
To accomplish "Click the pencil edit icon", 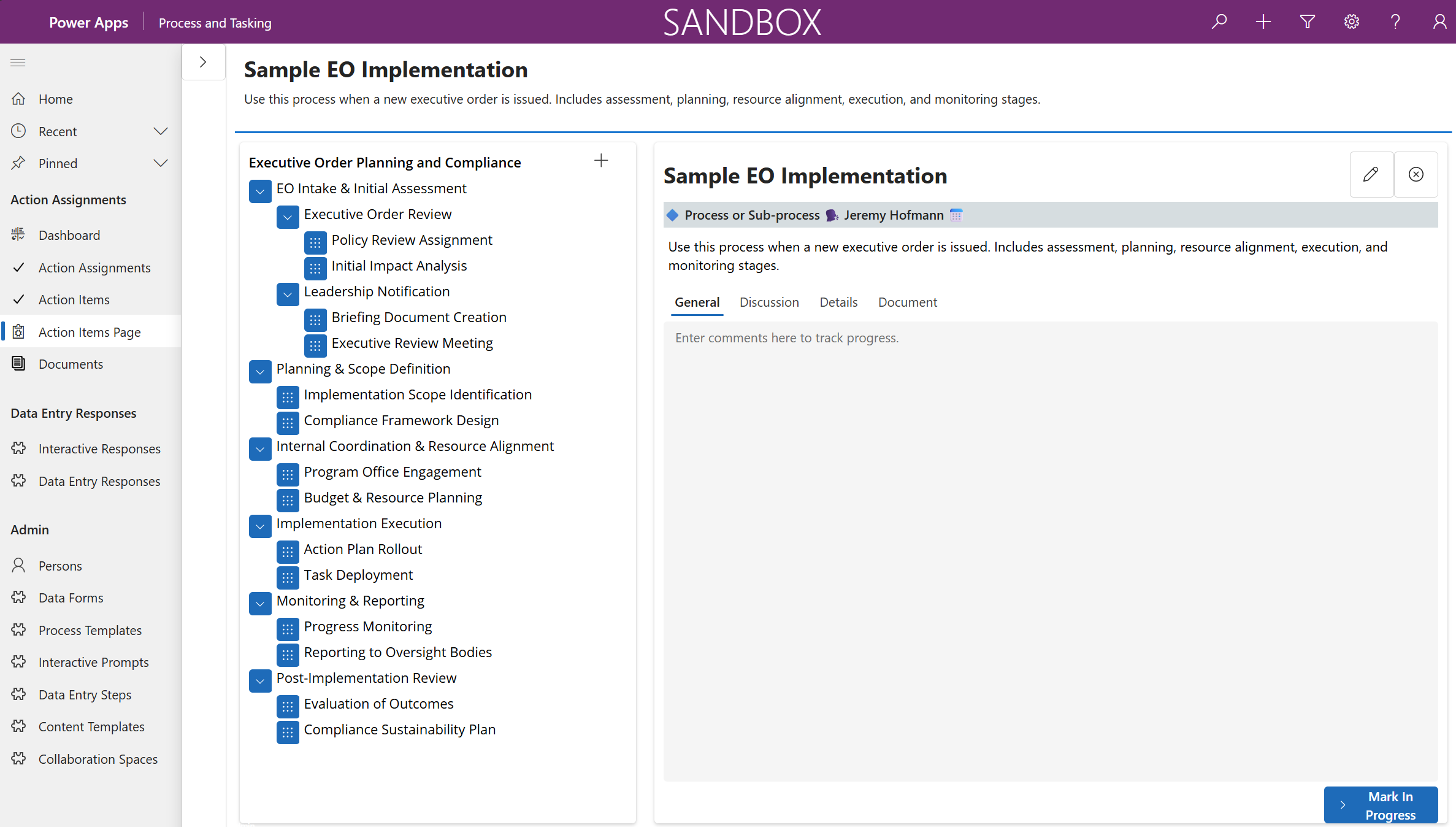I will pyautogui.click(x=1371, y=174).
